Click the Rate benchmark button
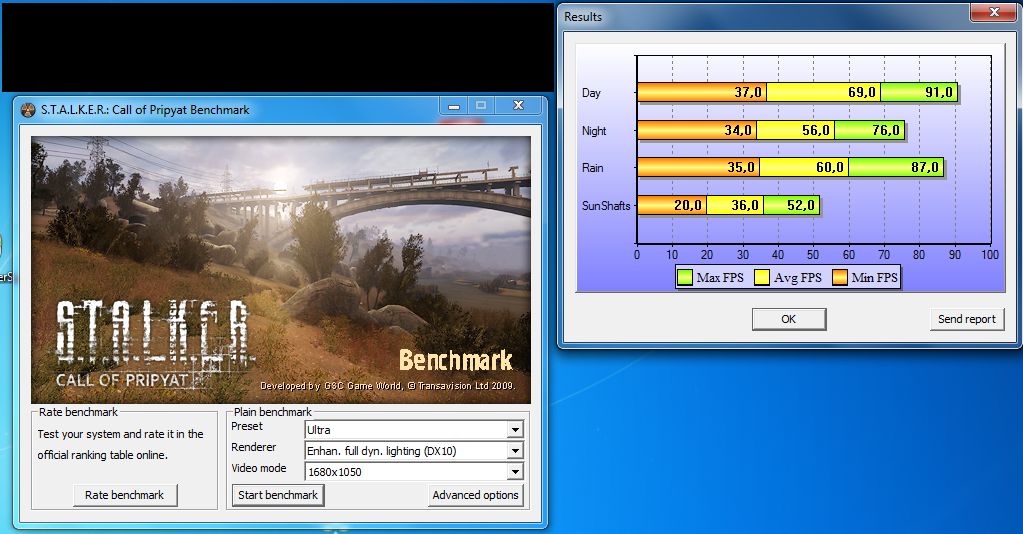The height and width of the screenshot is (534, 1023). pyautogui.click(x=125, y=495)
